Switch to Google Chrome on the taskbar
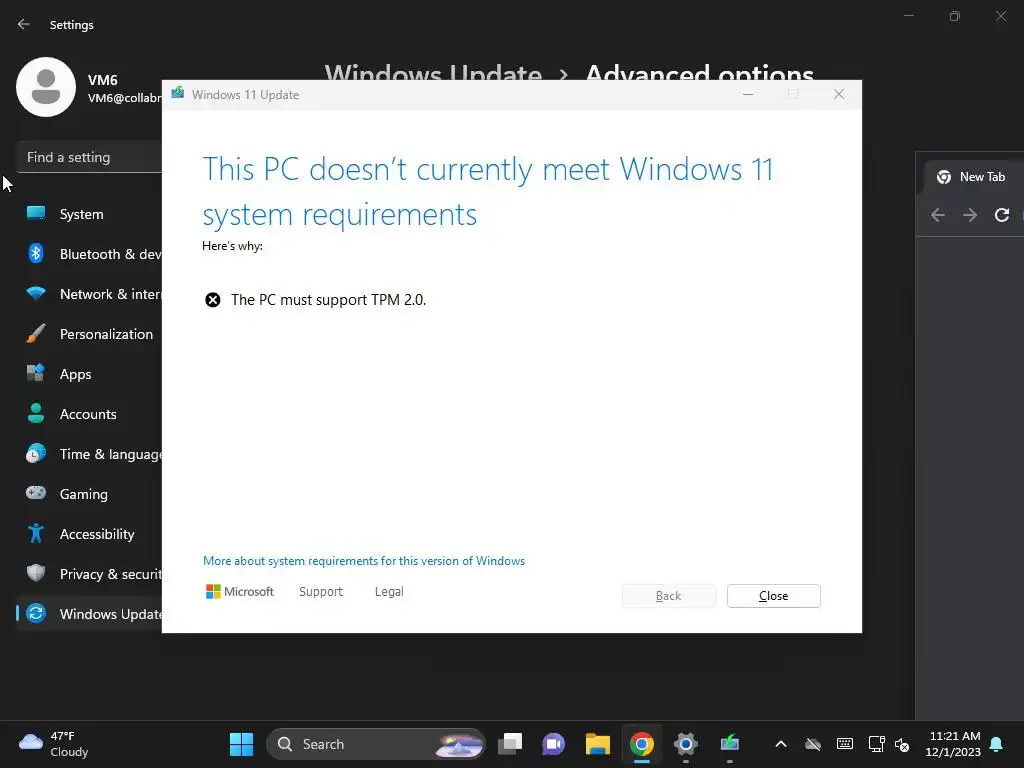The width and height of the screenshot is (1024, 768). (641, 744)
